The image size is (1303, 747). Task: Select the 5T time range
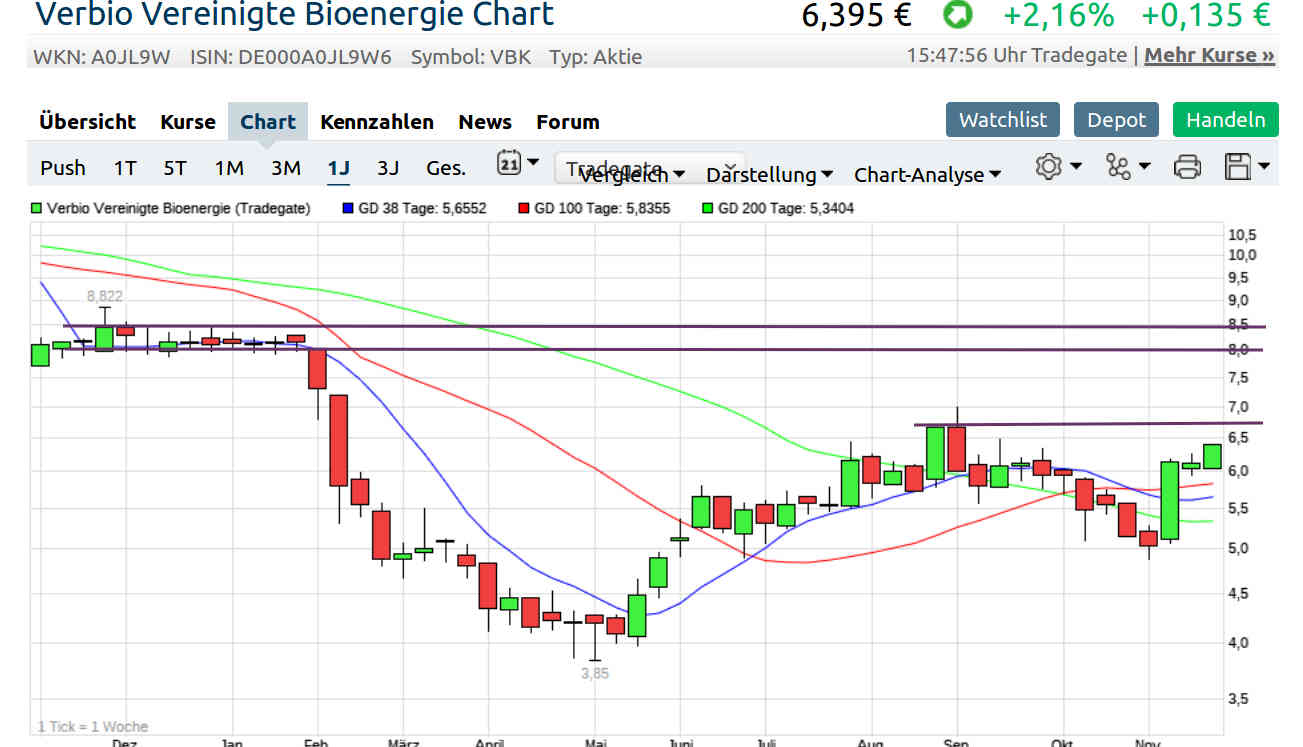(175, 168)
